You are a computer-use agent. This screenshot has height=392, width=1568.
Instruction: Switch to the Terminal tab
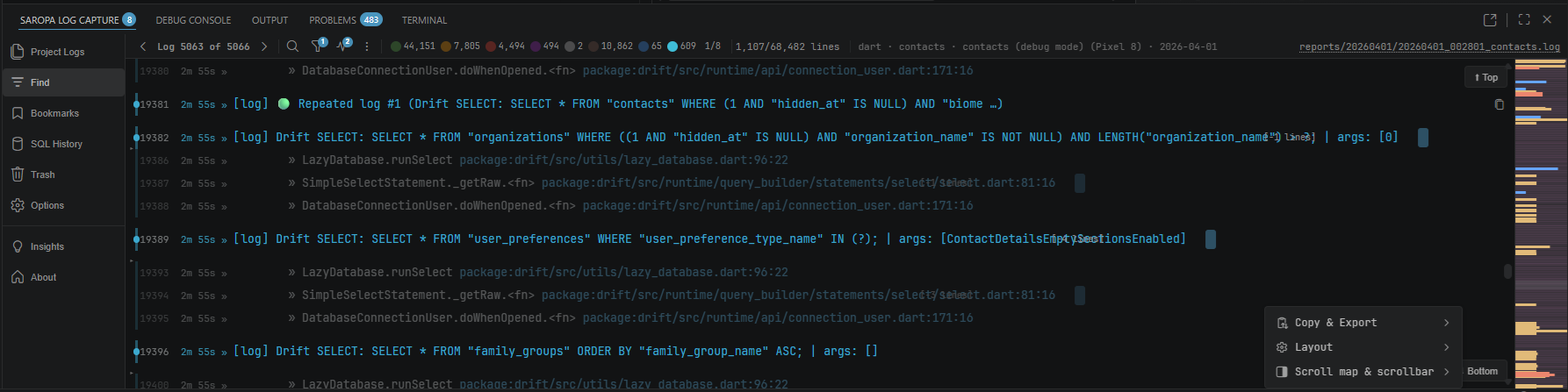(x=424, y=20)
